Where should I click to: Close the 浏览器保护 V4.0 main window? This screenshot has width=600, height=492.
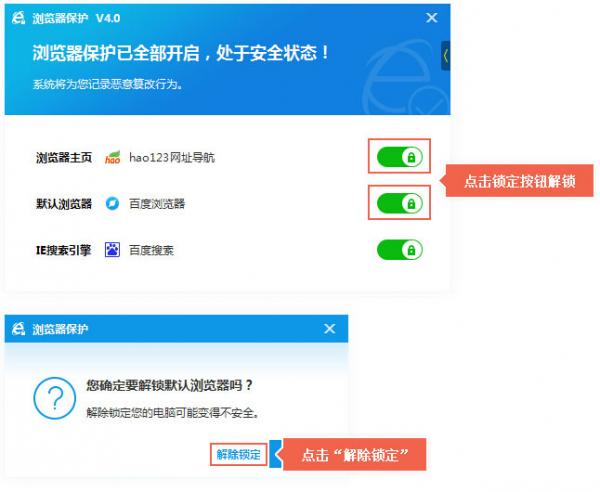point(432,18)
